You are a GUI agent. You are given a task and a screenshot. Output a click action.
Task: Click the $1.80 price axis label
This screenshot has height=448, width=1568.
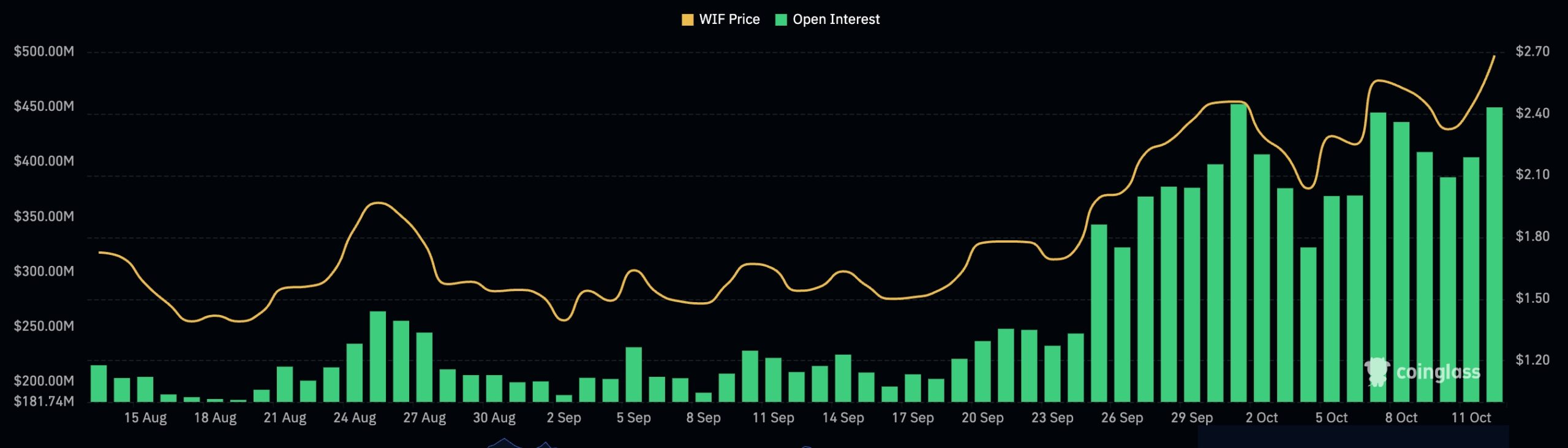tap(1532, 237)
